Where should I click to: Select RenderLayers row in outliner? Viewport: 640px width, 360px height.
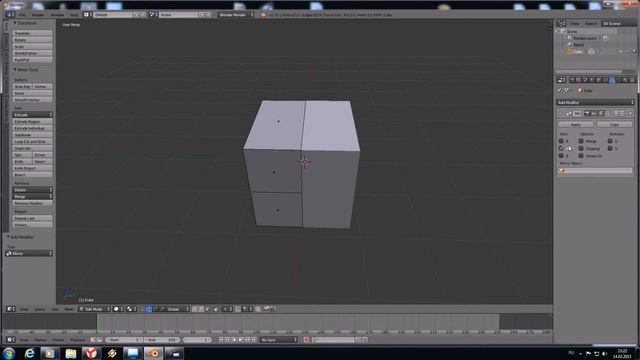(585, 38)
